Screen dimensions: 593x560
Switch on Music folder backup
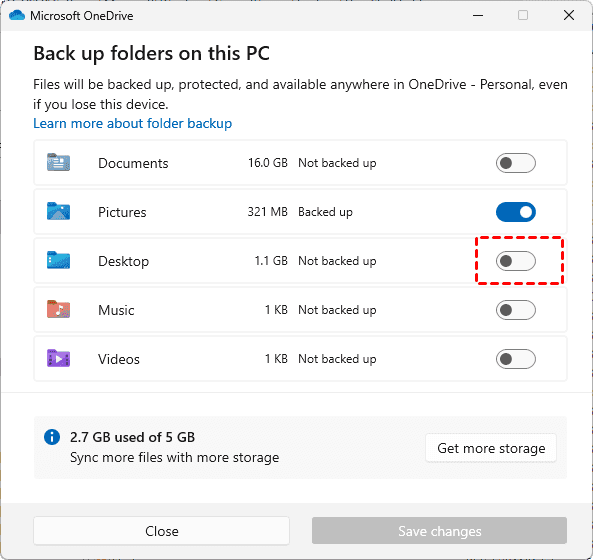coord(515,310)
